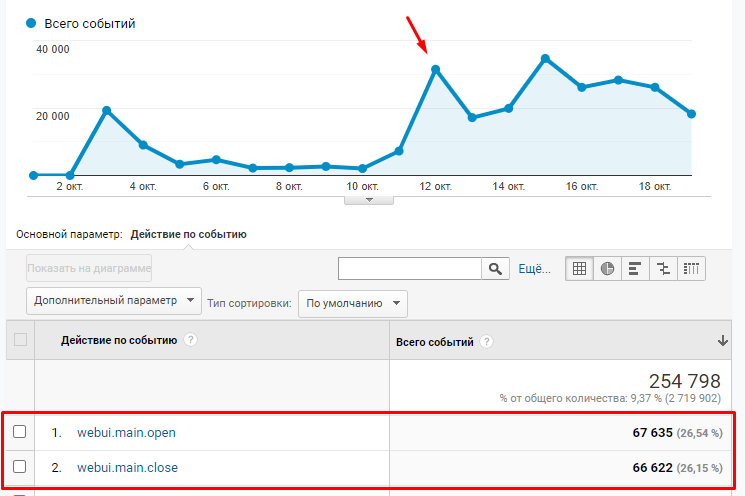
Task: Switch to comparison view icon
Action: (x=663, y=269)
